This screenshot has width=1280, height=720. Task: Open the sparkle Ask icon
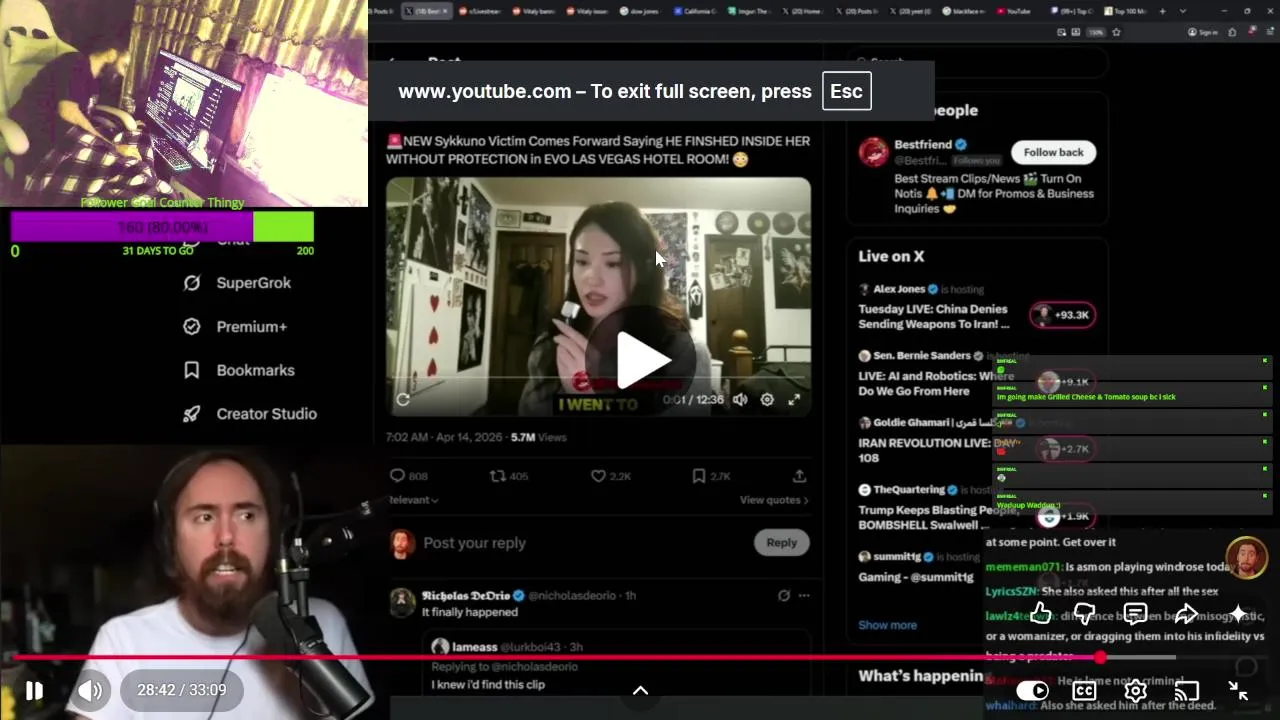(1238, 613)
